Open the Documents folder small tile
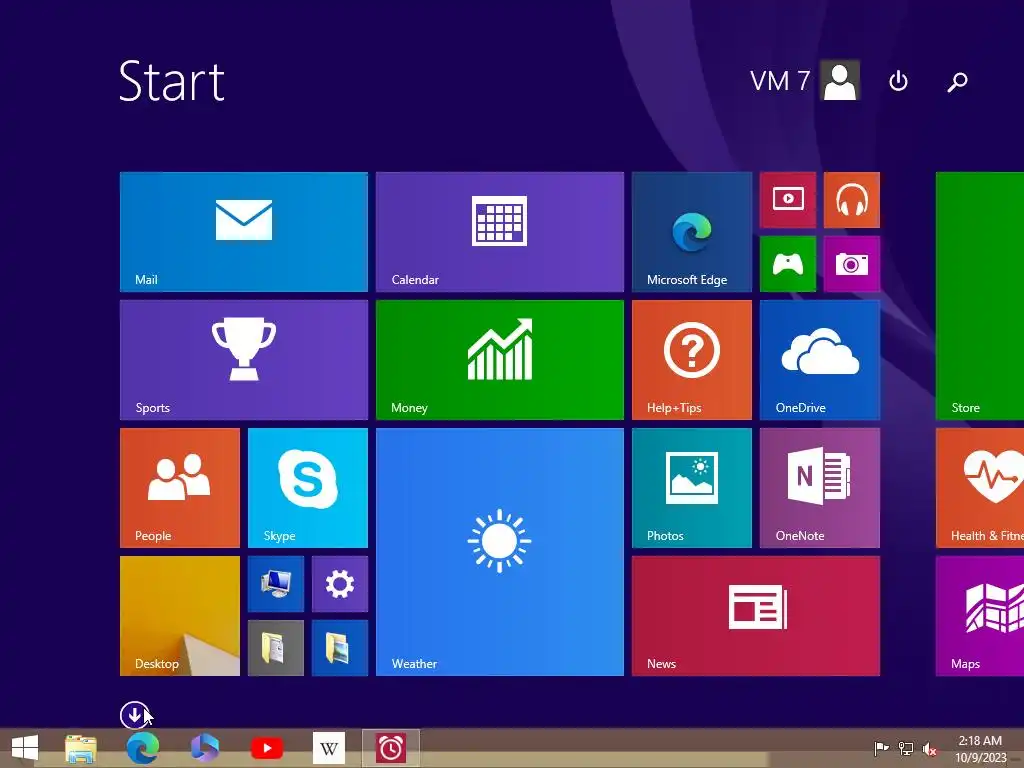This screenshot has height=768, width=1024. [x=276, y=648]
